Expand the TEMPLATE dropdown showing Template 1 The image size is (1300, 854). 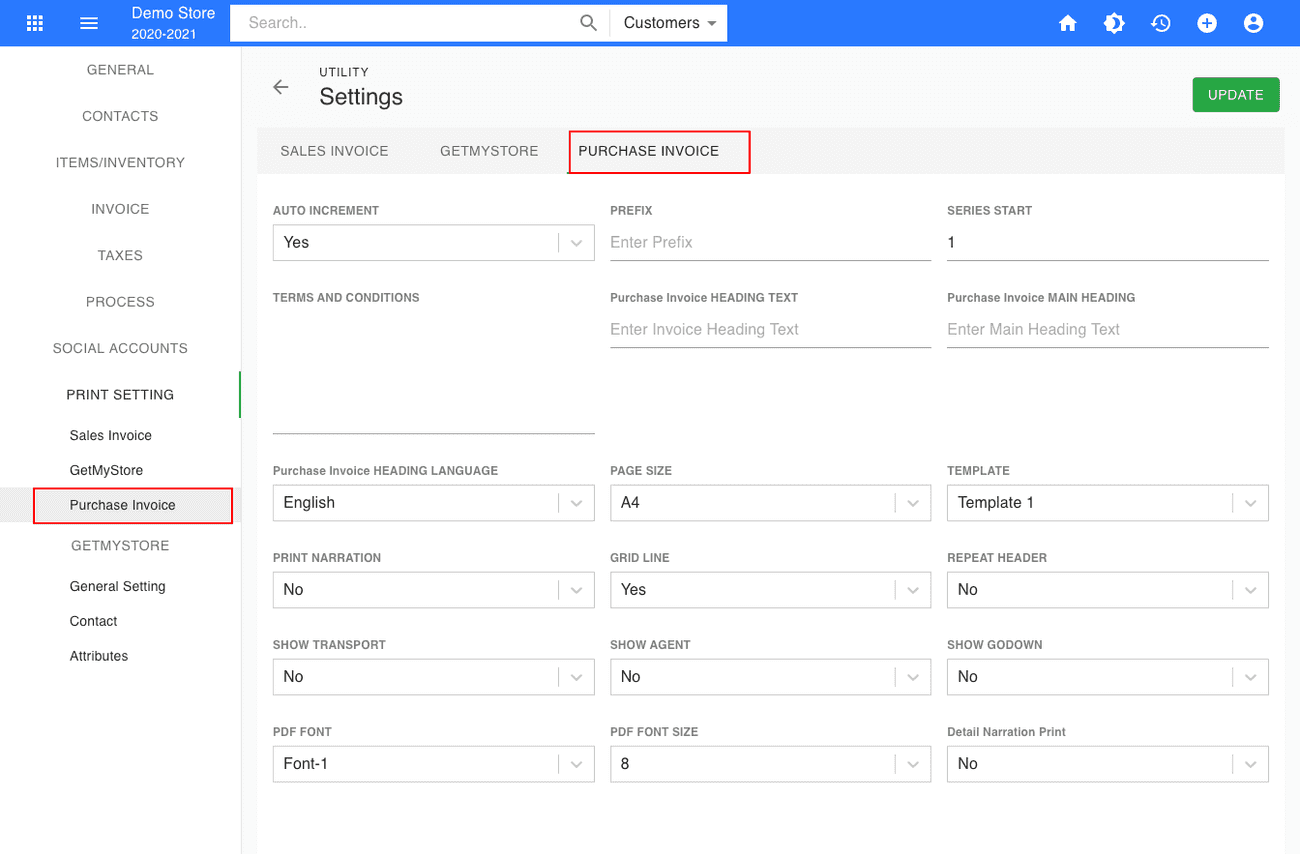1107,502
